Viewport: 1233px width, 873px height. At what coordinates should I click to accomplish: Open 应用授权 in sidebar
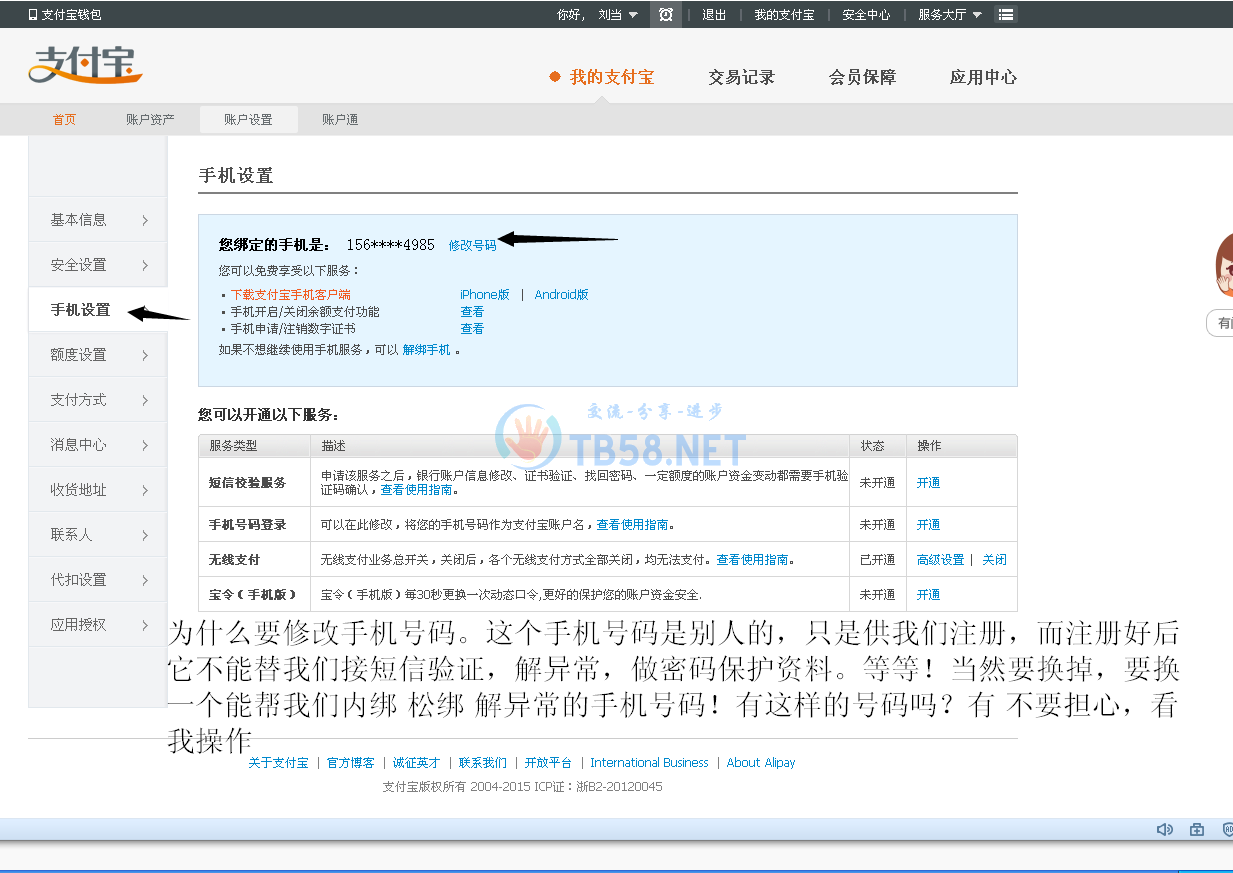[98, 625]
